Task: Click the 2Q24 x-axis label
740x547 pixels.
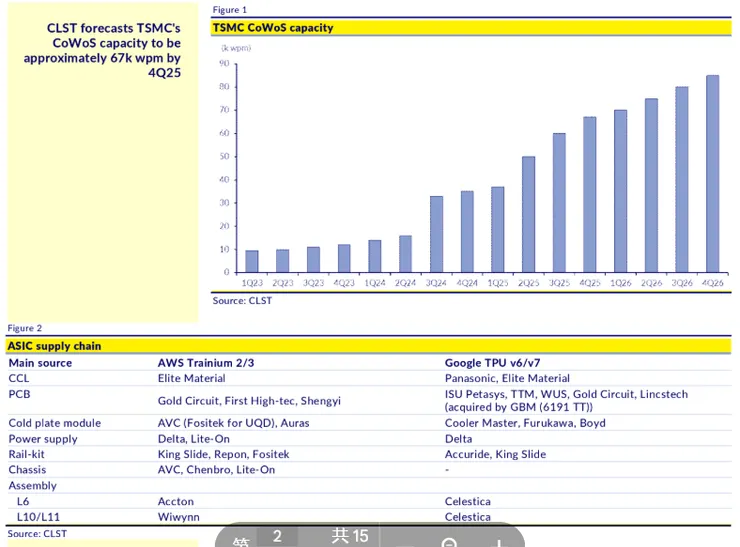Action: click(x=405, y=283)
